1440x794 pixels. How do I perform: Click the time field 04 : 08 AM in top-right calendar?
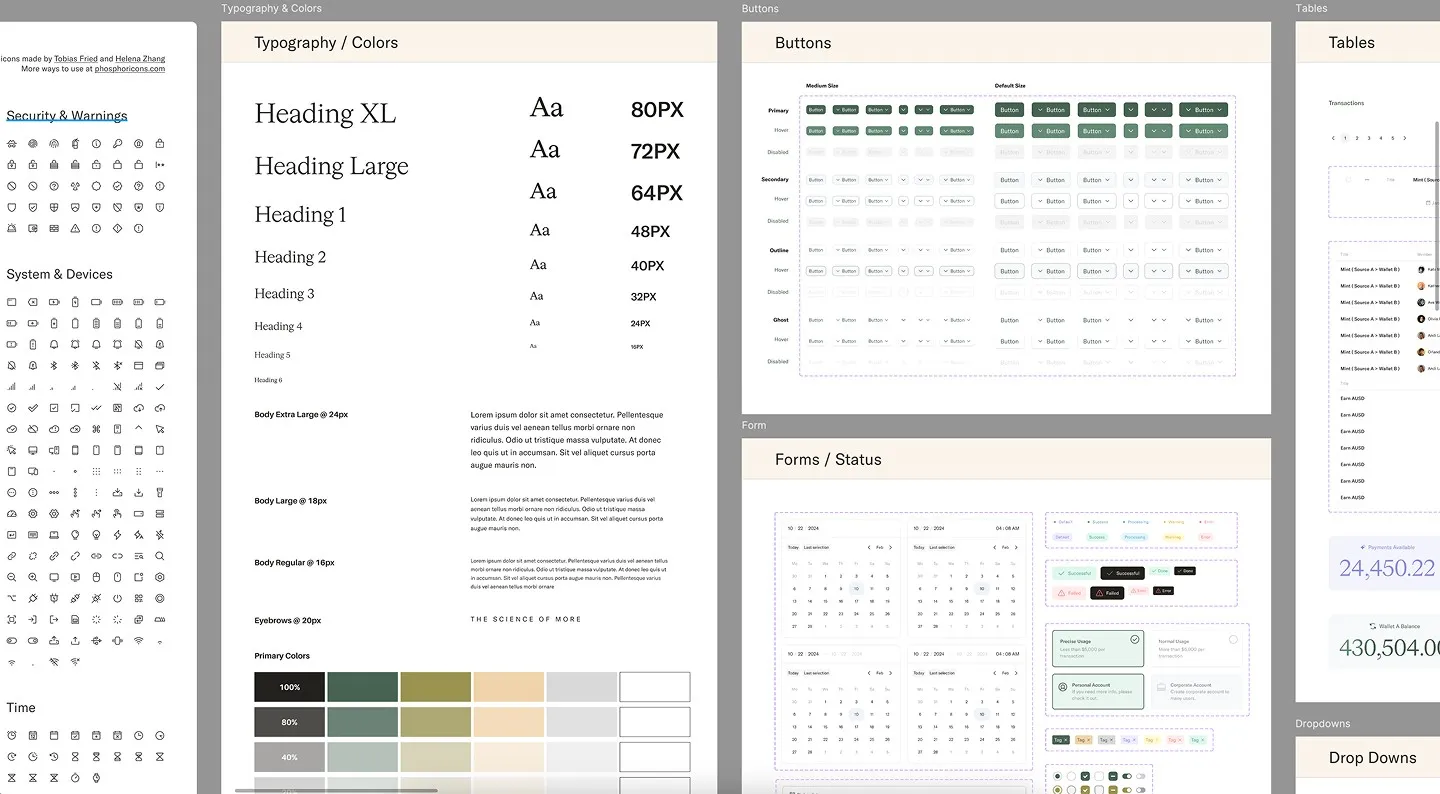click(1007, 528)
